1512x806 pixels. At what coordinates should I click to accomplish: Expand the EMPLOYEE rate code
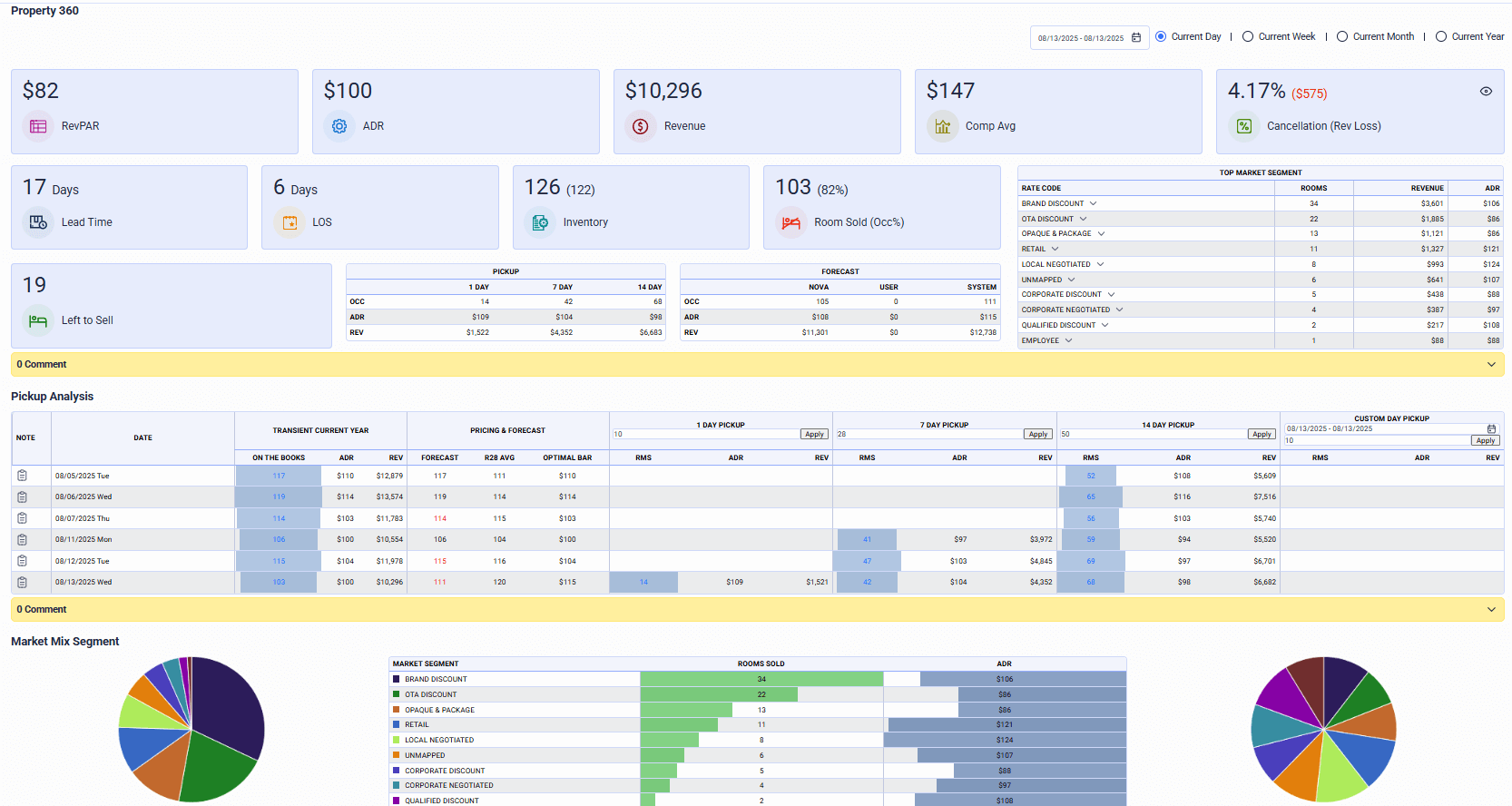pos(1068,340)
